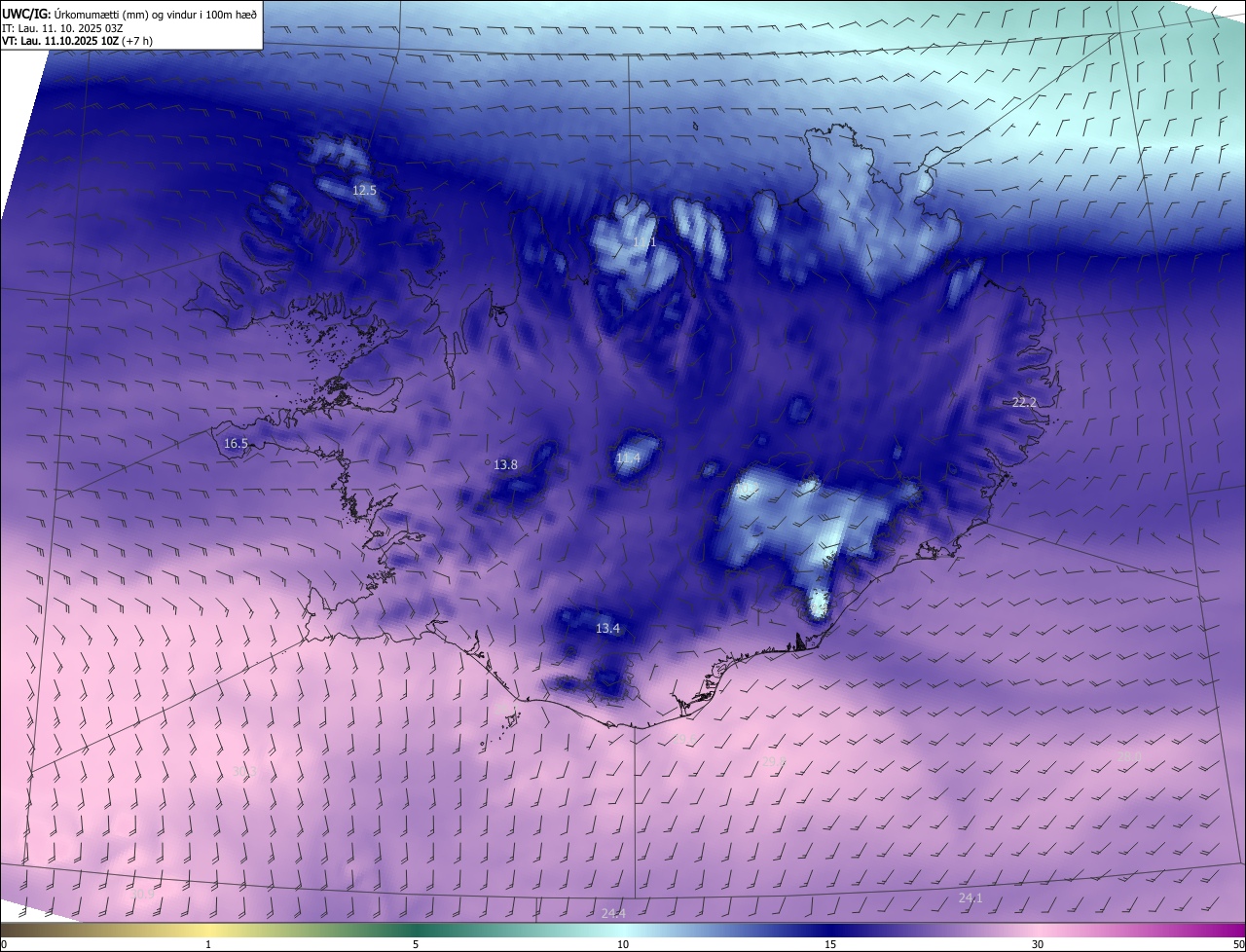Click the 'VT: Lau. 11.10.2025 10Z (+7 h)' line

click(x=77, y=41)
